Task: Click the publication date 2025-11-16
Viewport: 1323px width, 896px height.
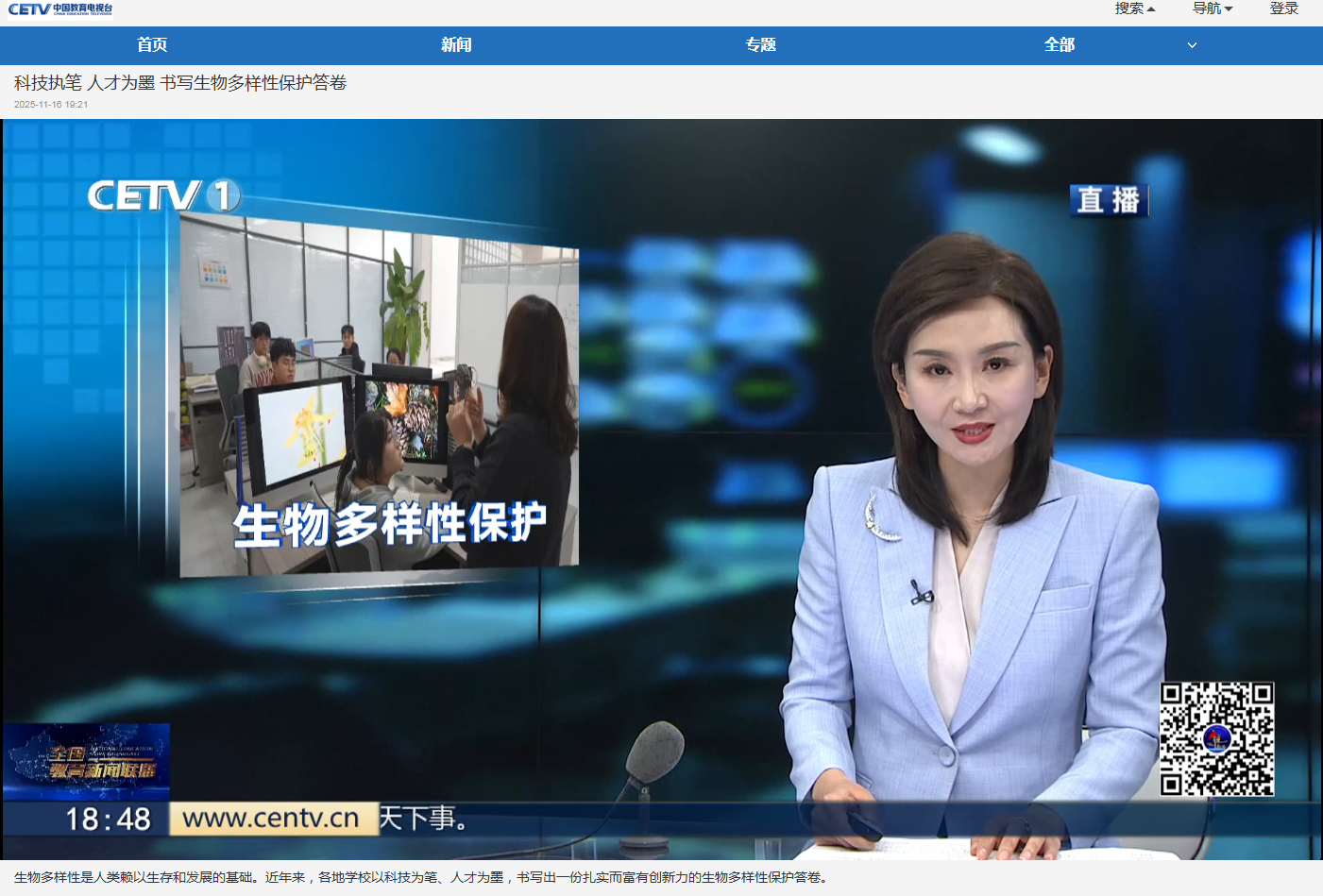Action: tap(51, 105)
